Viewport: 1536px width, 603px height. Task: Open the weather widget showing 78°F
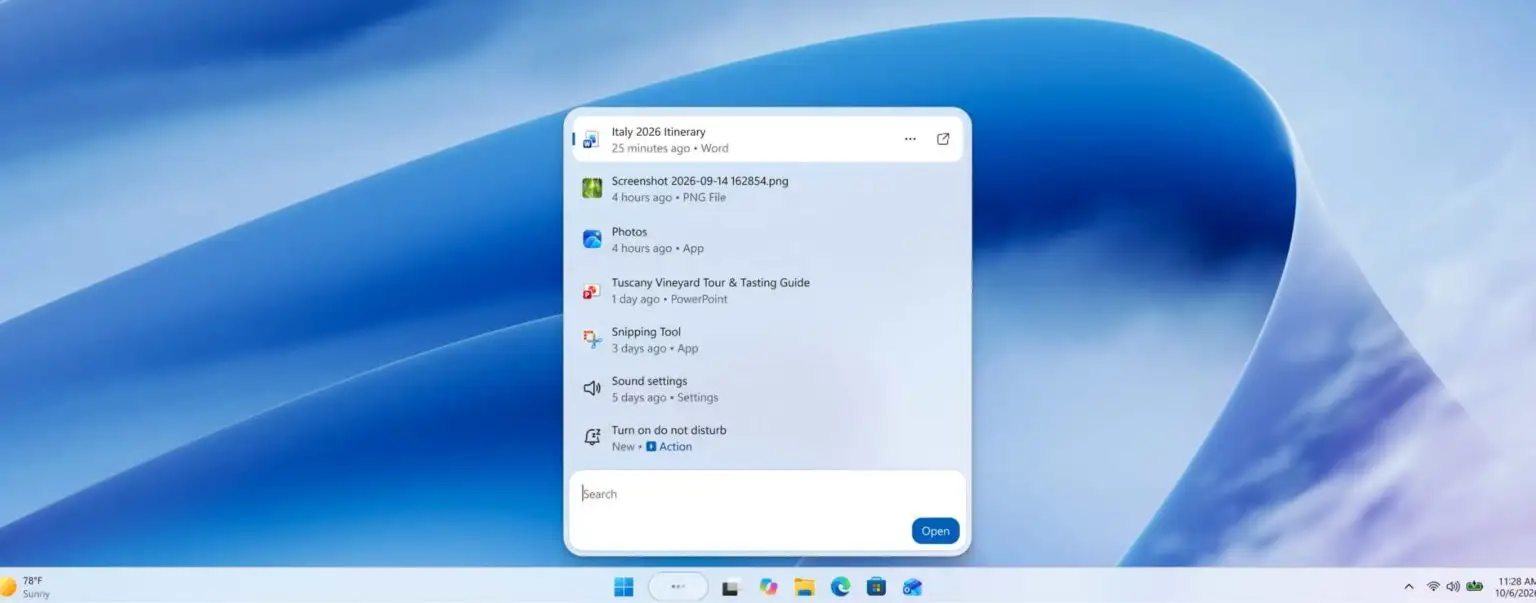pyautogui.click(x=25, y=587)
